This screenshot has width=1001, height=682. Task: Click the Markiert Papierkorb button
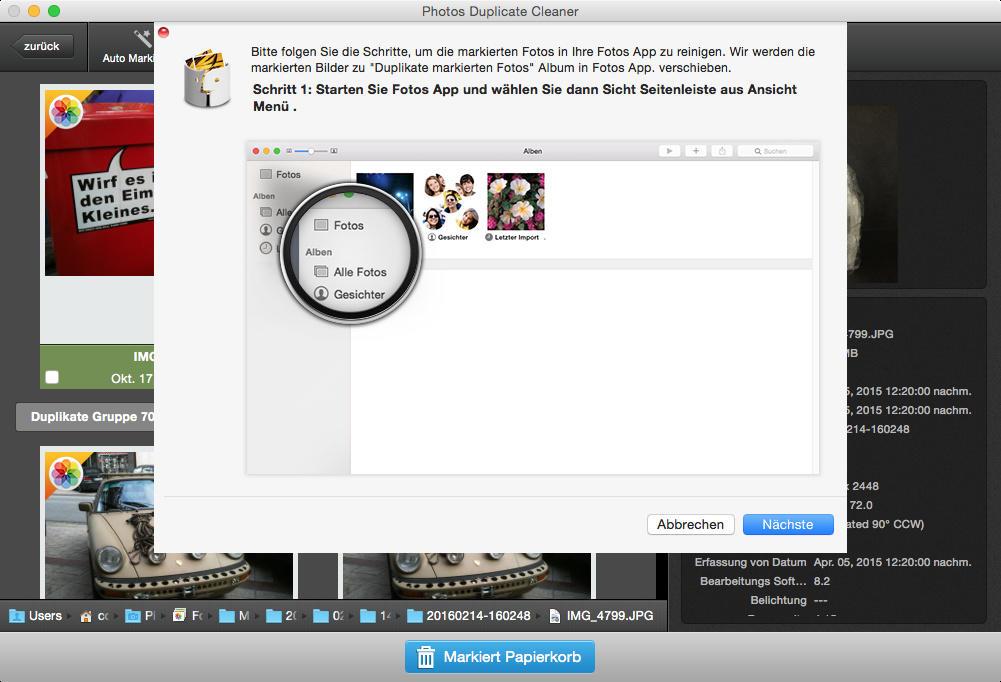(500, 656)
